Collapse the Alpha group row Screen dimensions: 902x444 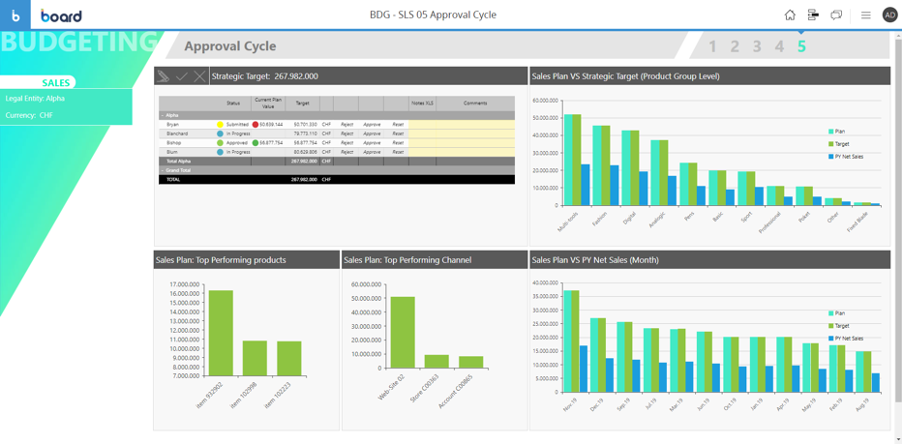[x=163, y=115]
